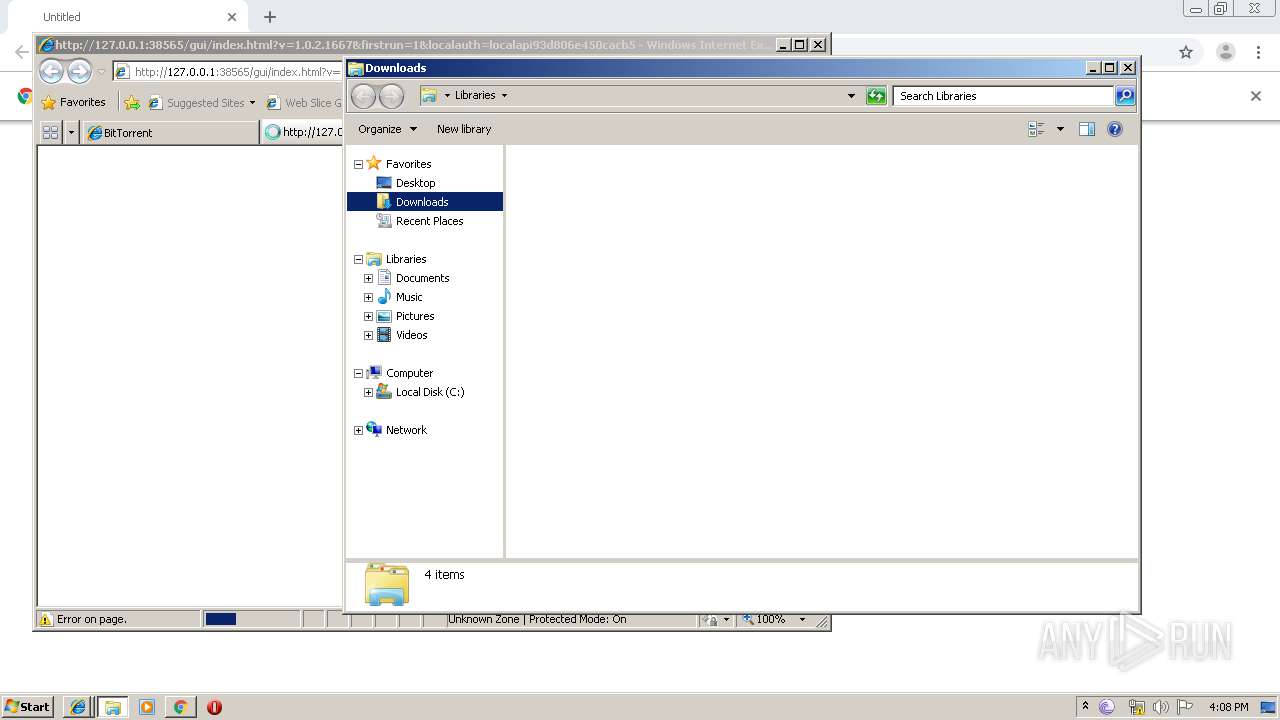The image size is (1280, 720).
Task: Expand the Pictures library node
Action: coord(368,316)
